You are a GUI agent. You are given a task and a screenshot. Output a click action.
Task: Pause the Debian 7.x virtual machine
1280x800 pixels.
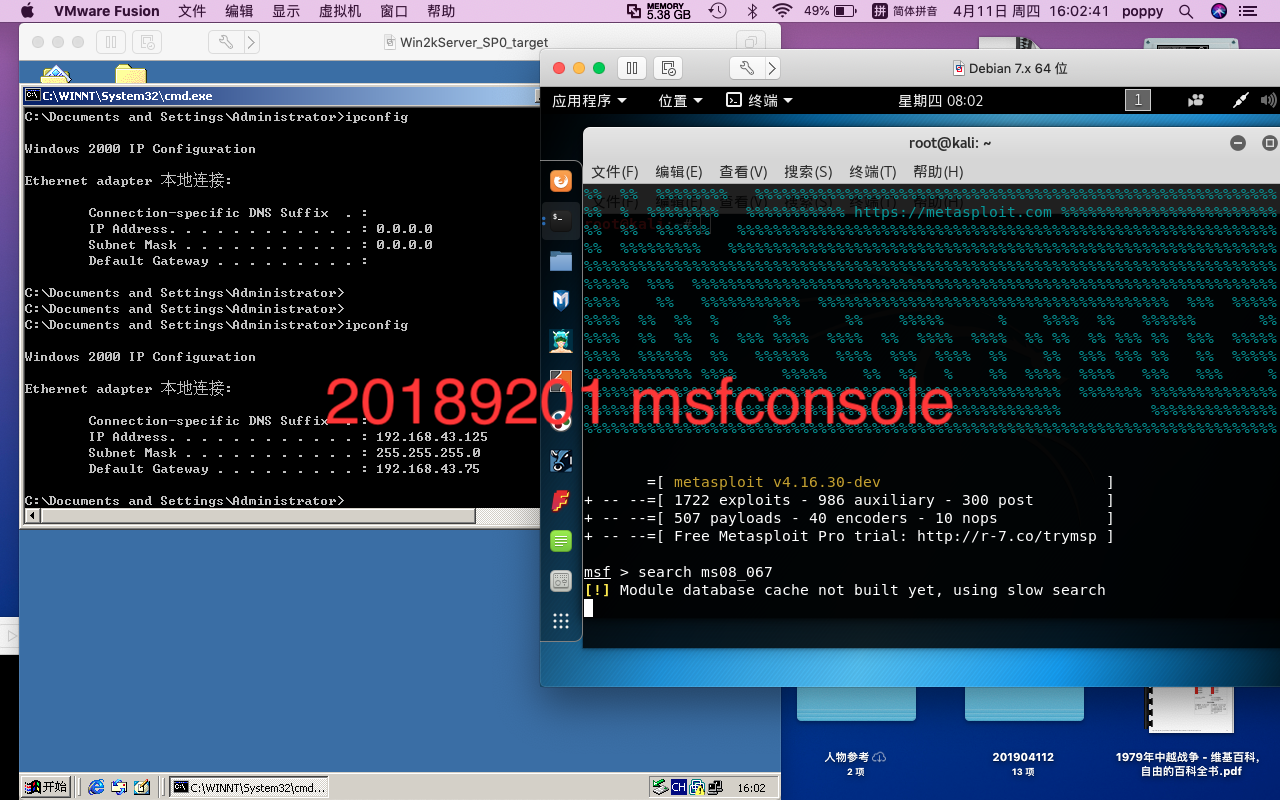click(631, 68)
